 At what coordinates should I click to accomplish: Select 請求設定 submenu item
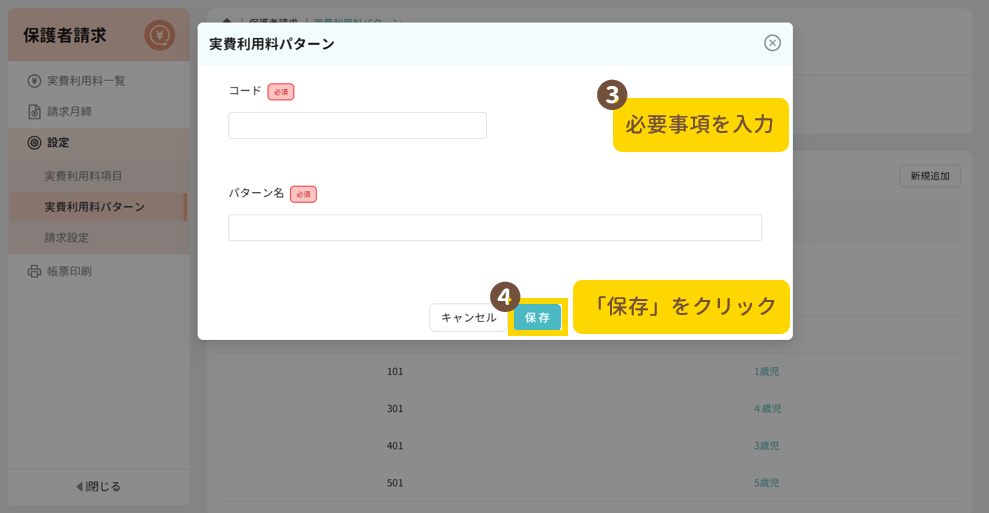[66, 238]
